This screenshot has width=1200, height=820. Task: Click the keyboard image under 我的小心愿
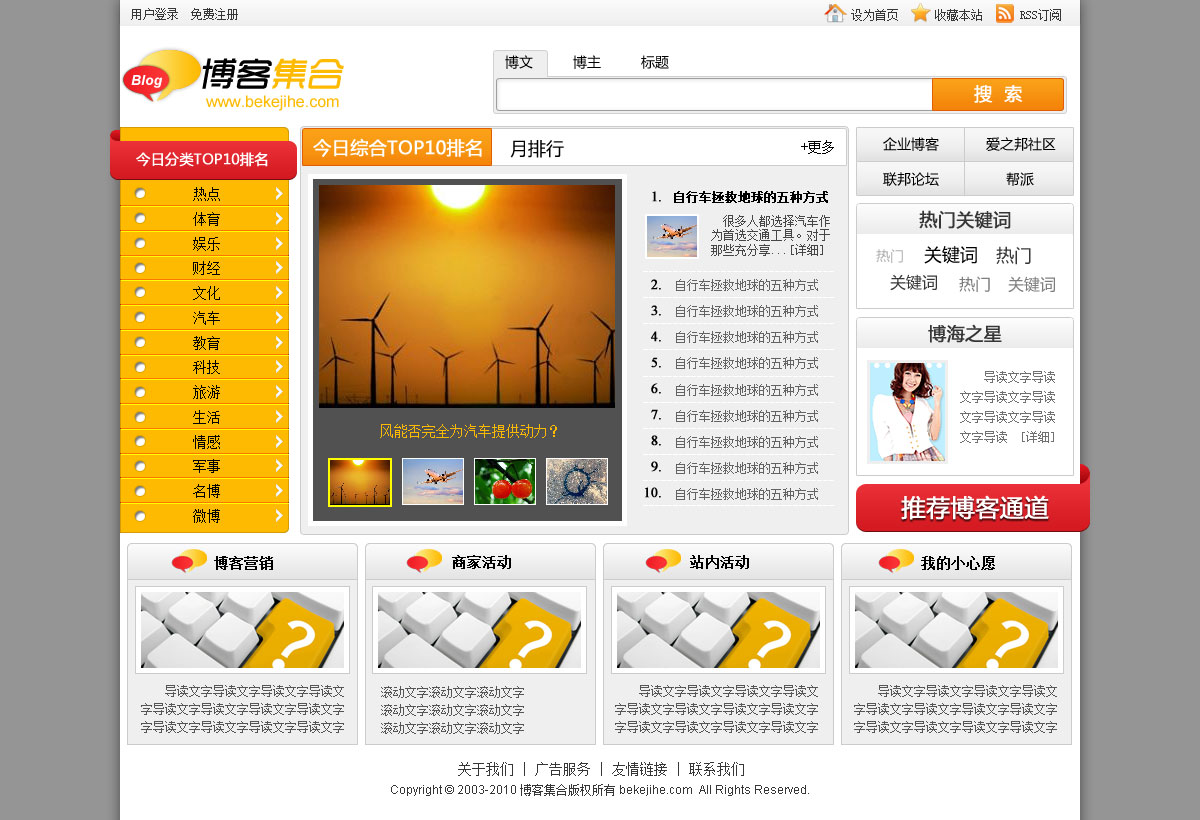[956, 630]
